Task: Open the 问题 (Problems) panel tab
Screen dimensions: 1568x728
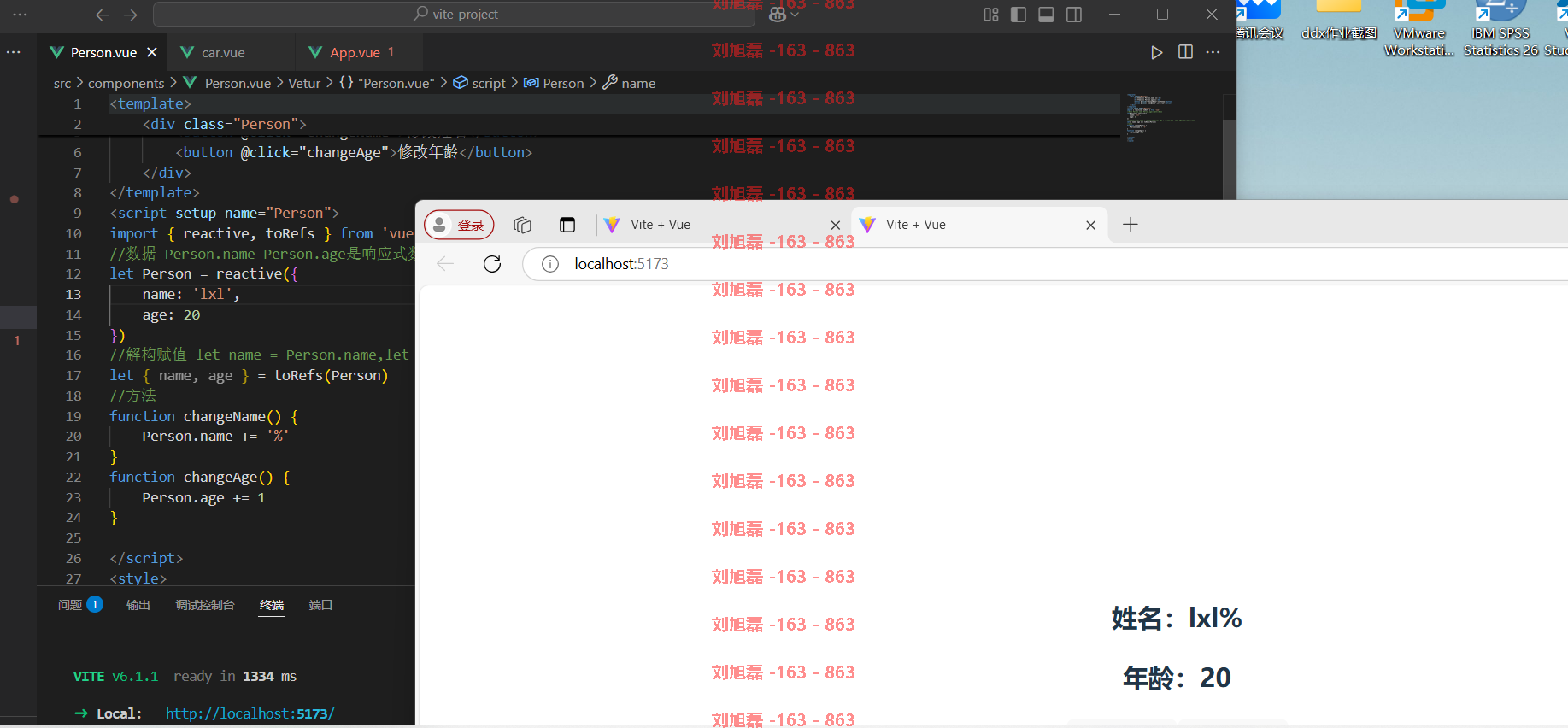Action: 79,605
